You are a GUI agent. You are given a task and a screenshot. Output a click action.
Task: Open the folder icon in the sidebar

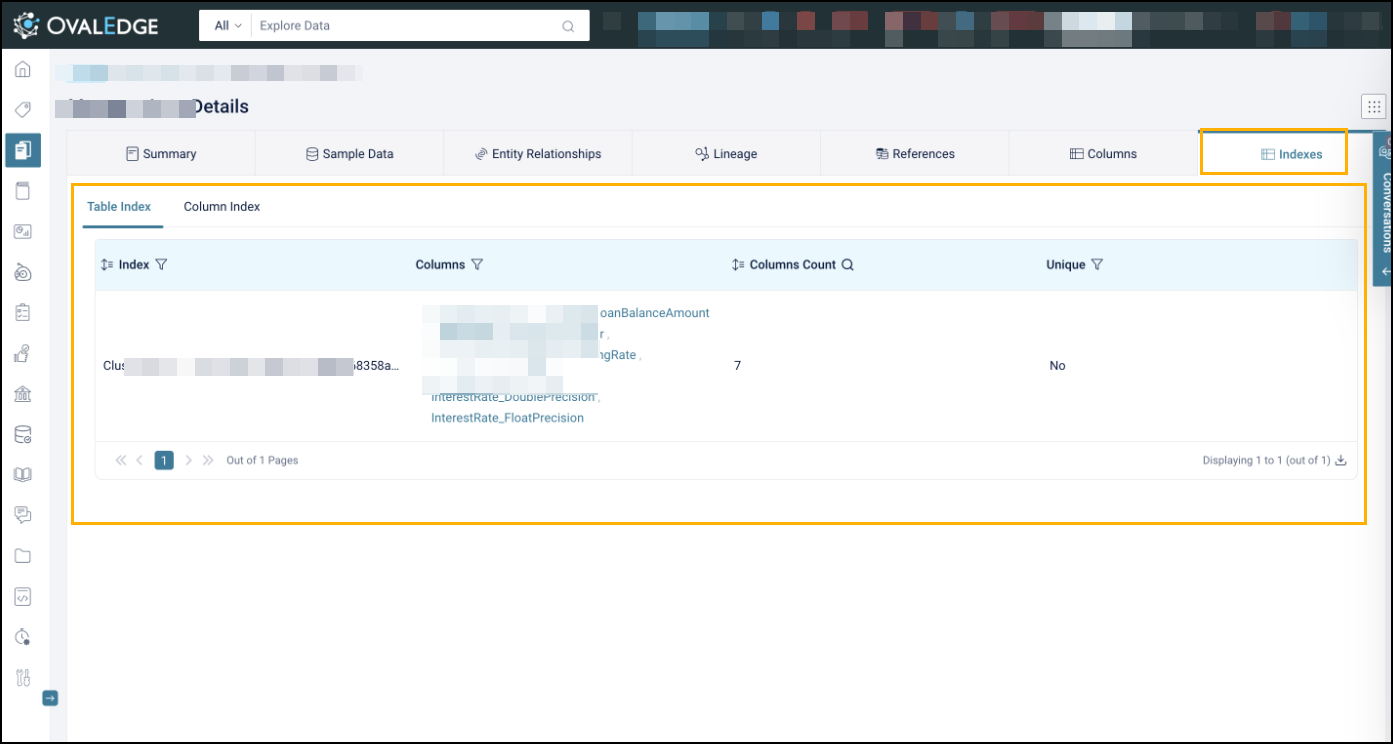23,556
